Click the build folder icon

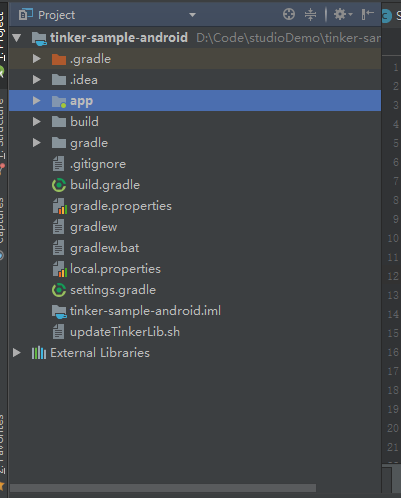(x=59, y=122)
